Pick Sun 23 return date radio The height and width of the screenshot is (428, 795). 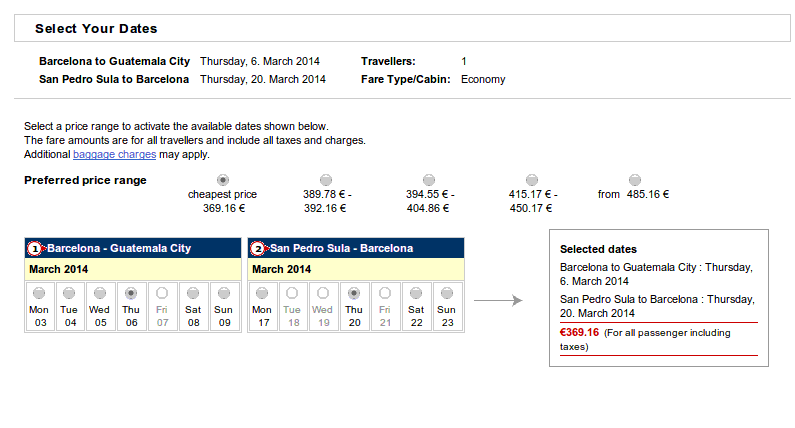tap(447, 293)
